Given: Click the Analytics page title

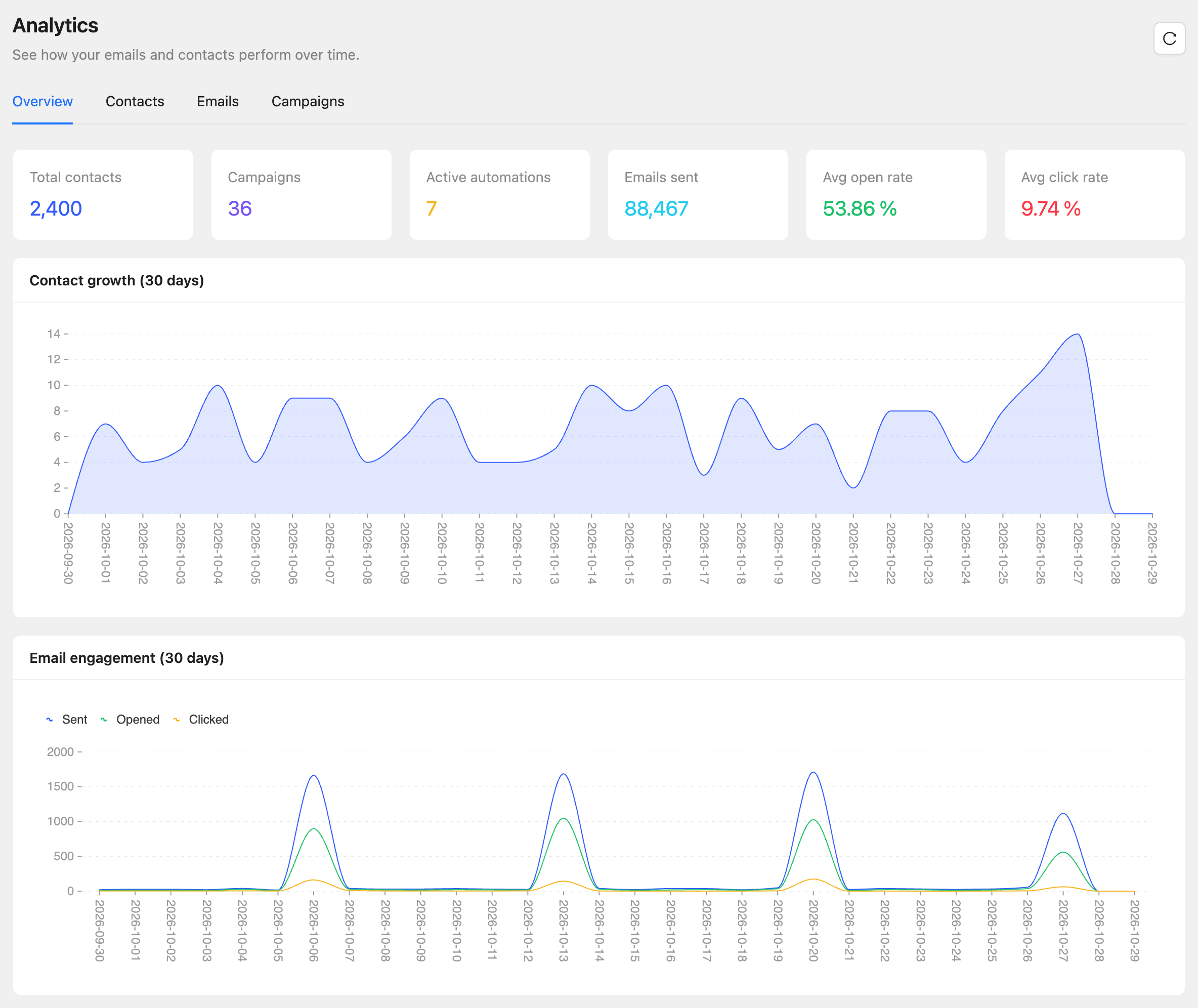Looking at the screenshot, I should 56,26.
